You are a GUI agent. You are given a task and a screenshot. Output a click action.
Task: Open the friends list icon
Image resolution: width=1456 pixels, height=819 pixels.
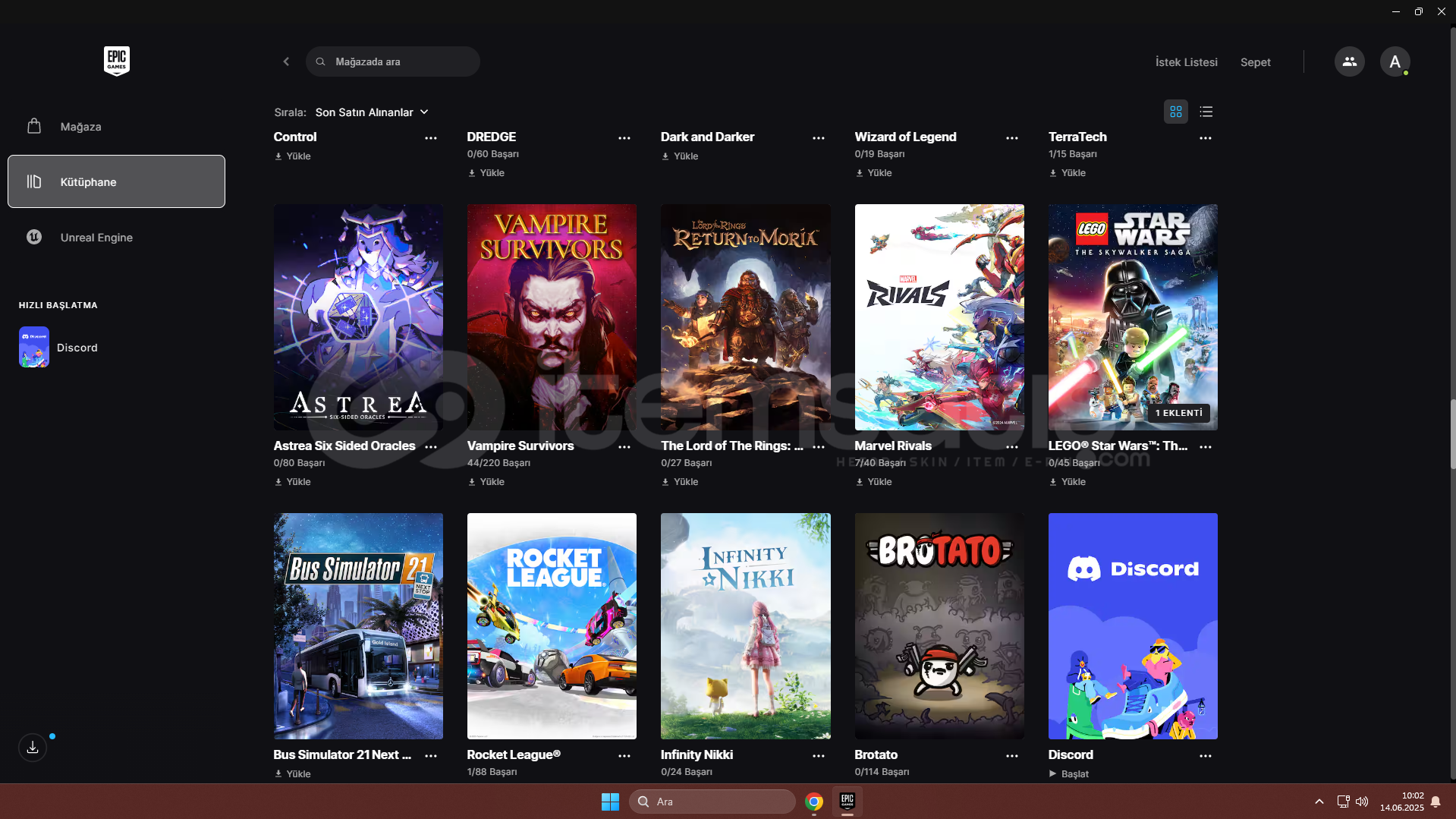[x=1349, y=61]
